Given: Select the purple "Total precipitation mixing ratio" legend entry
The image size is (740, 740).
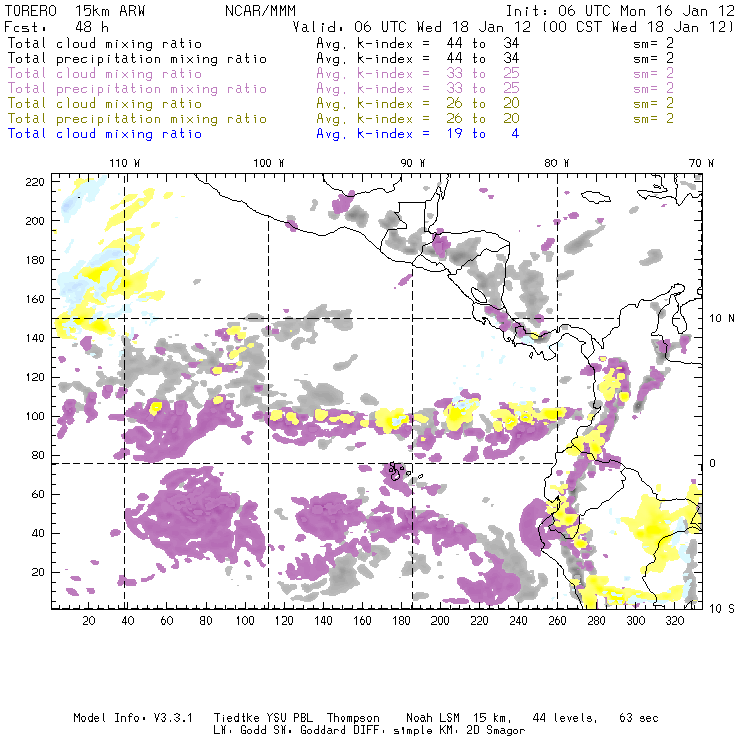Looking at the screenshot, I should click(x=137, y=89).
